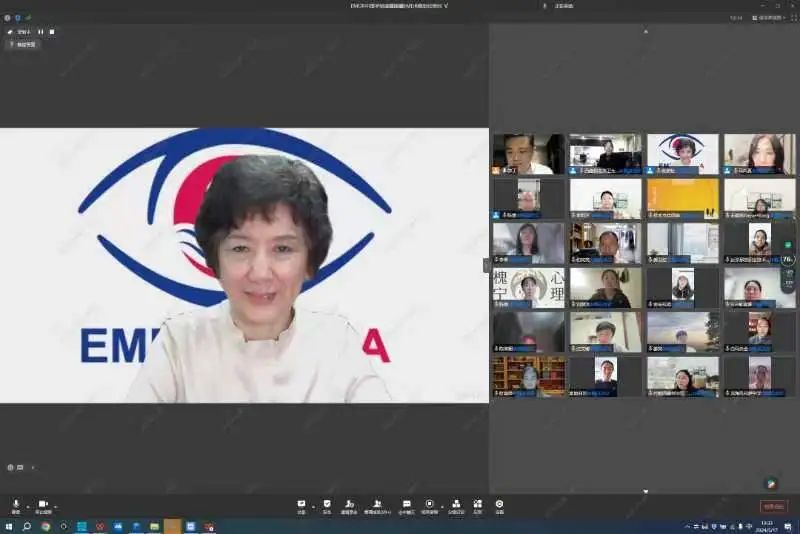Select participant tile with orange yellow background
The width and height of the screenshot is (800, 534).
click(x=683, y=199)
